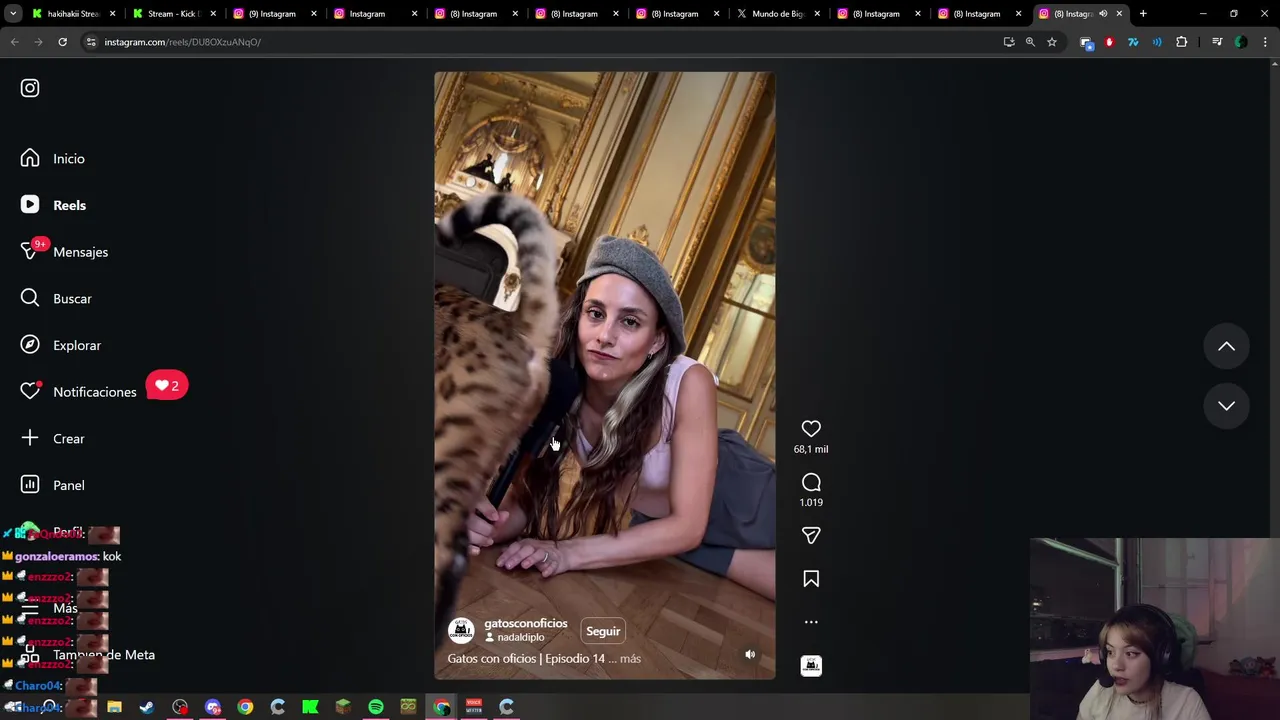
Task: Click the 'Más' hamburger menu in sidebar
Action: 49,608
